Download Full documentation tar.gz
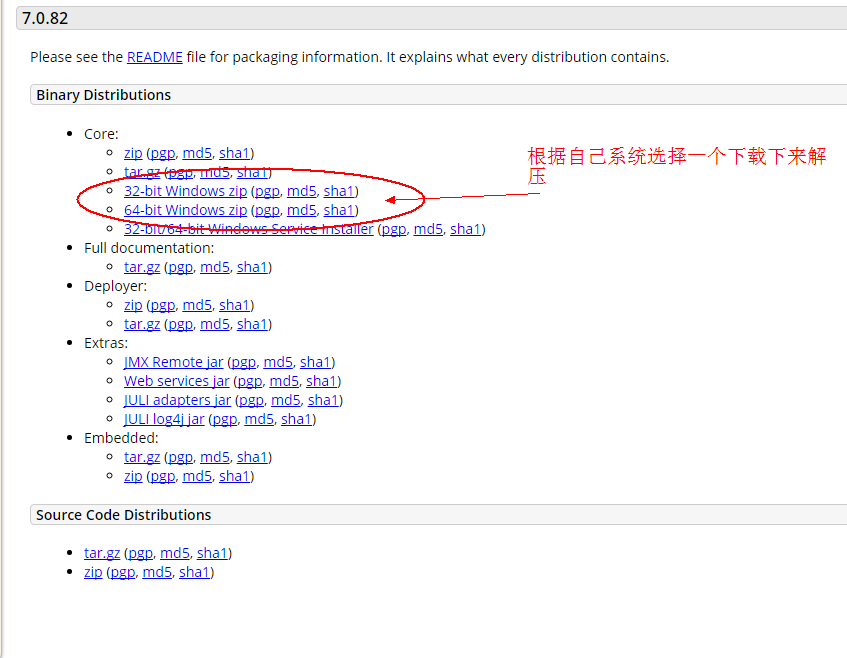 (142, 267)
